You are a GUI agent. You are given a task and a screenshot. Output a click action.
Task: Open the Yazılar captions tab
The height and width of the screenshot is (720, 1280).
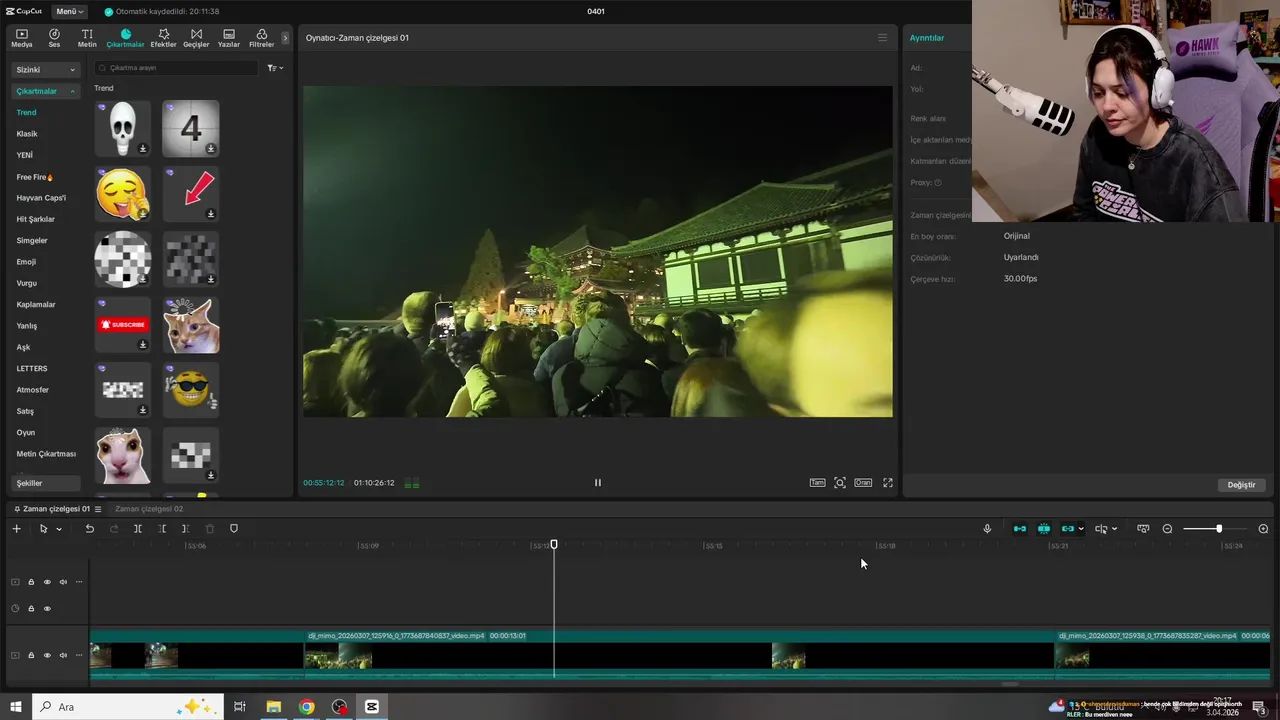229,38
